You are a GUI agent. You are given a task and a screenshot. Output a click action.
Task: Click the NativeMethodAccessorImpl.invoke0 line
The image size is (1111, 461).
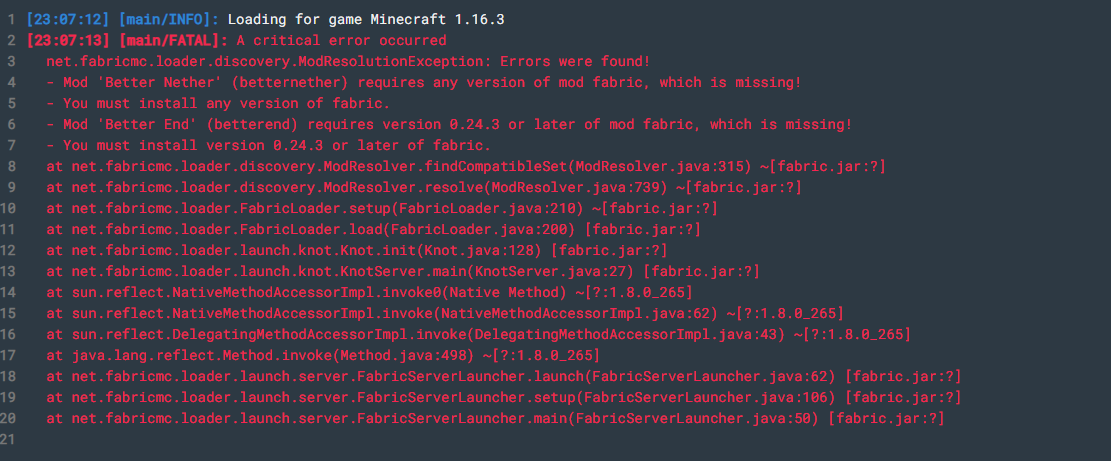(369, 292)
